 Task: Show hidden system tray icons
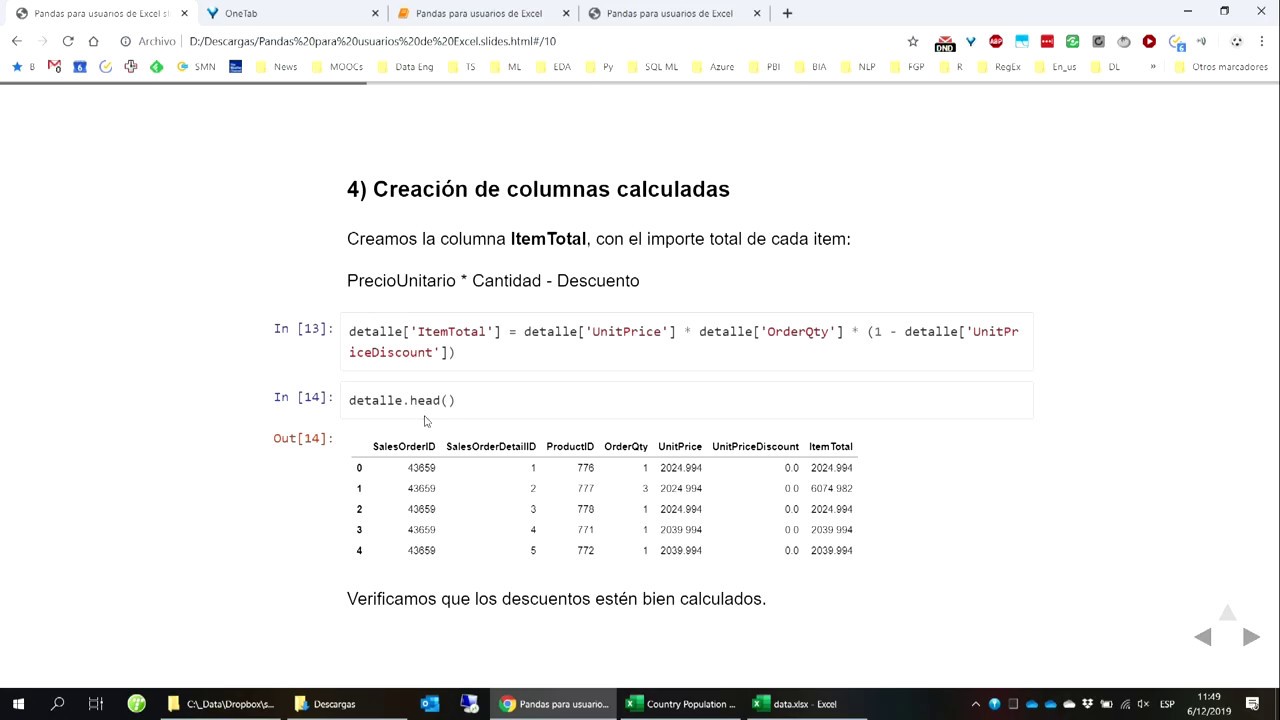[976, 704]
